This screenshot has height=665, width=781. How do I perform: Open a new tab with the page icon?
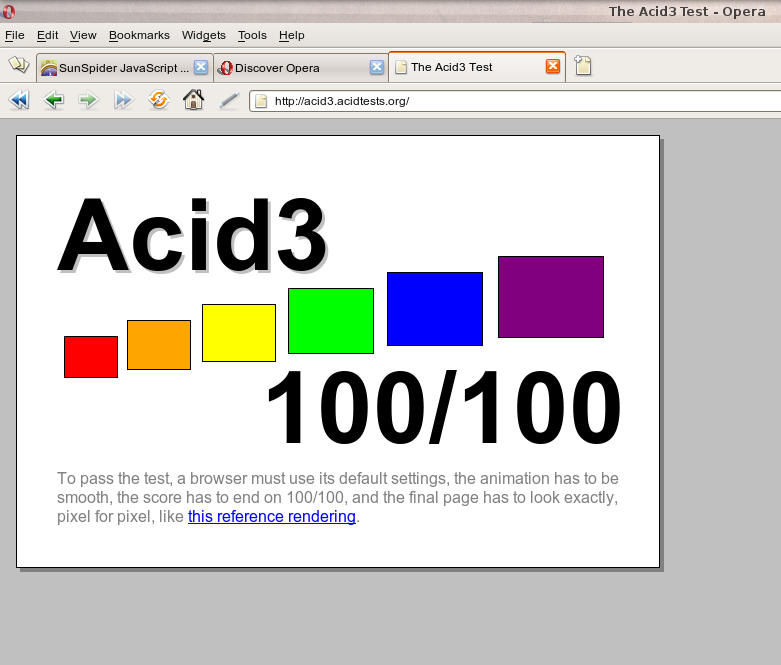click(583, 66)
